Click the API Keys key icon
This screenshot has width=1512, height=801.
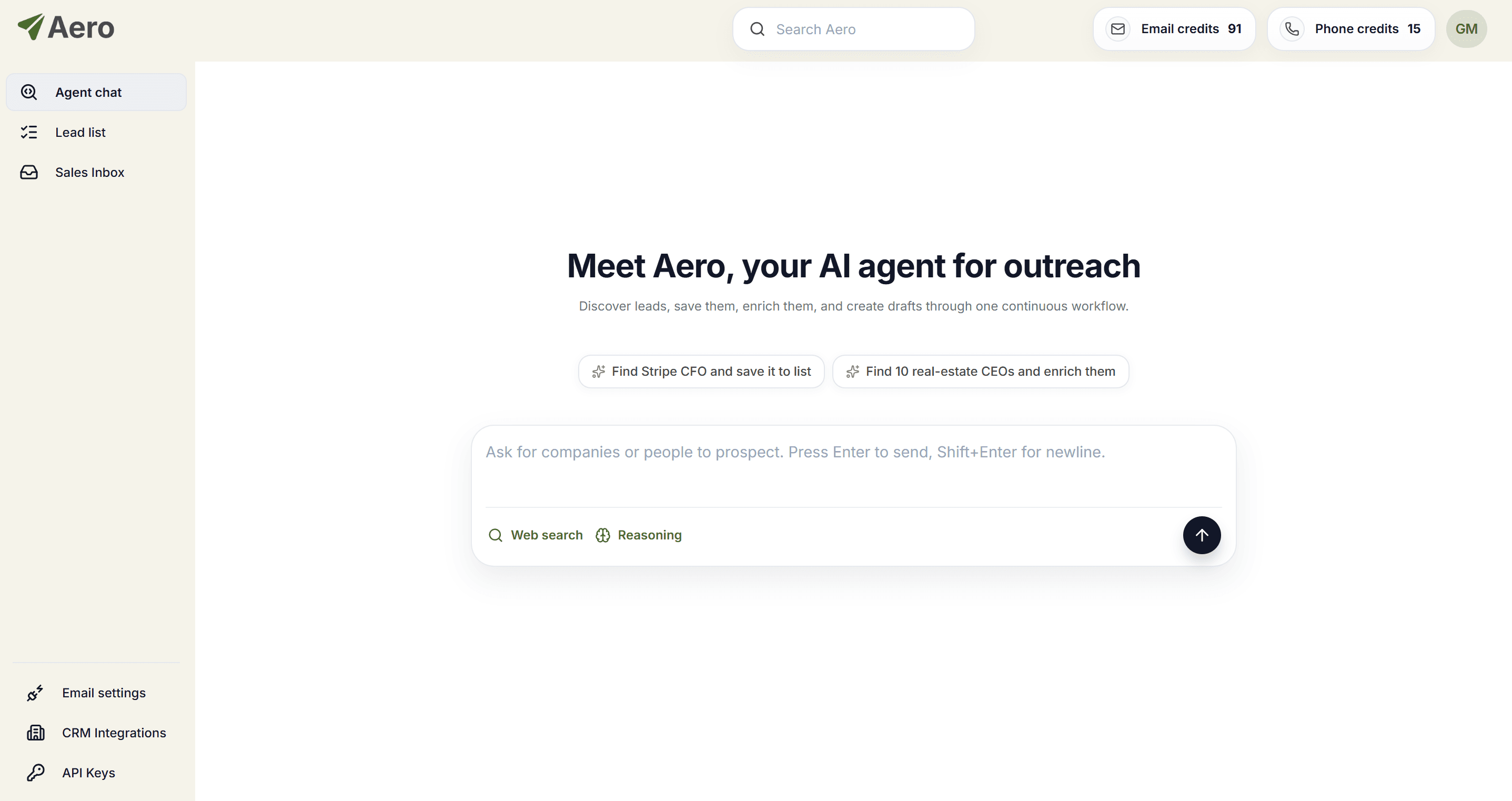[35, 773]
